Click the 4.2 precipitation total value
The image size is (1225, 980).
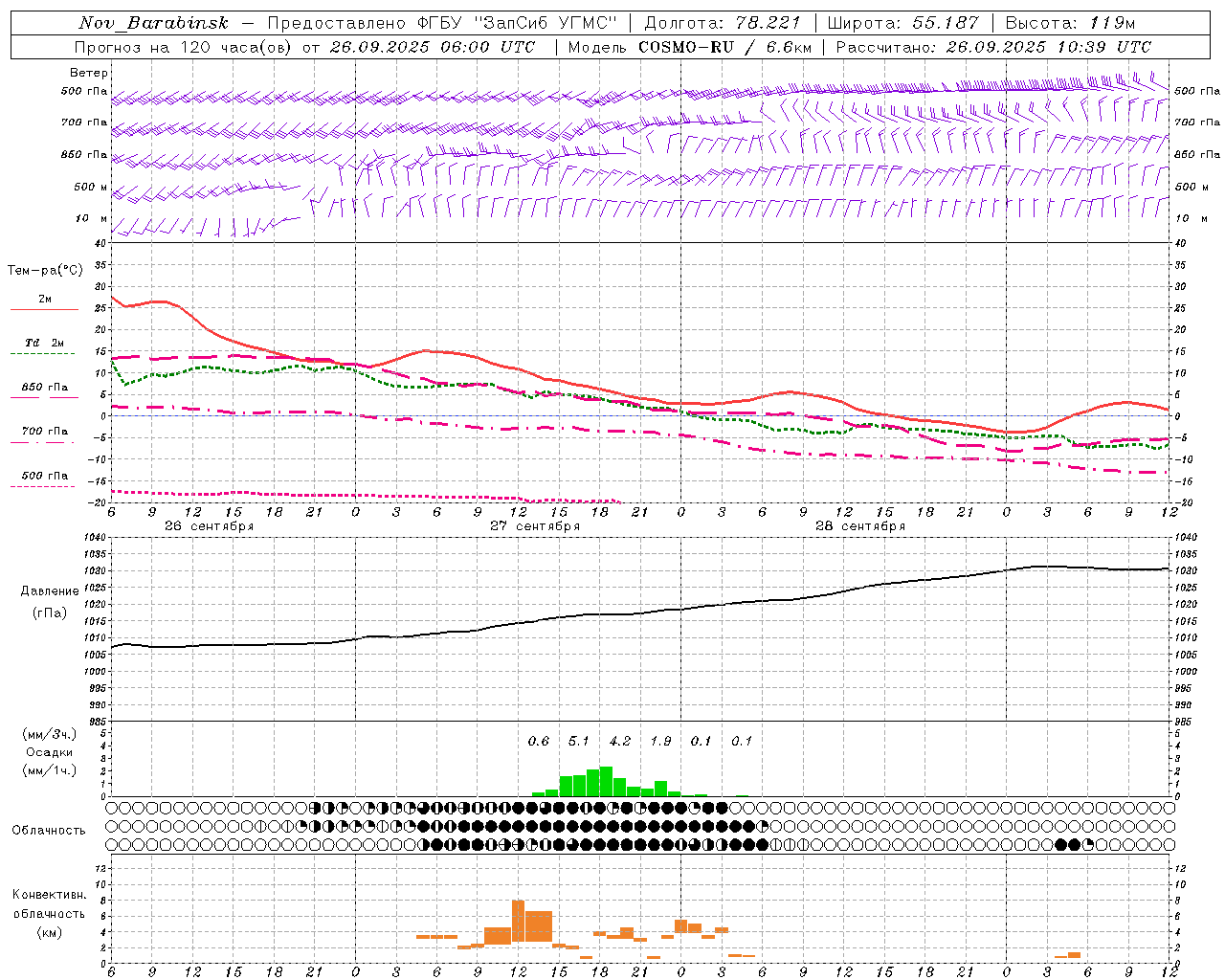coord(620,741)
